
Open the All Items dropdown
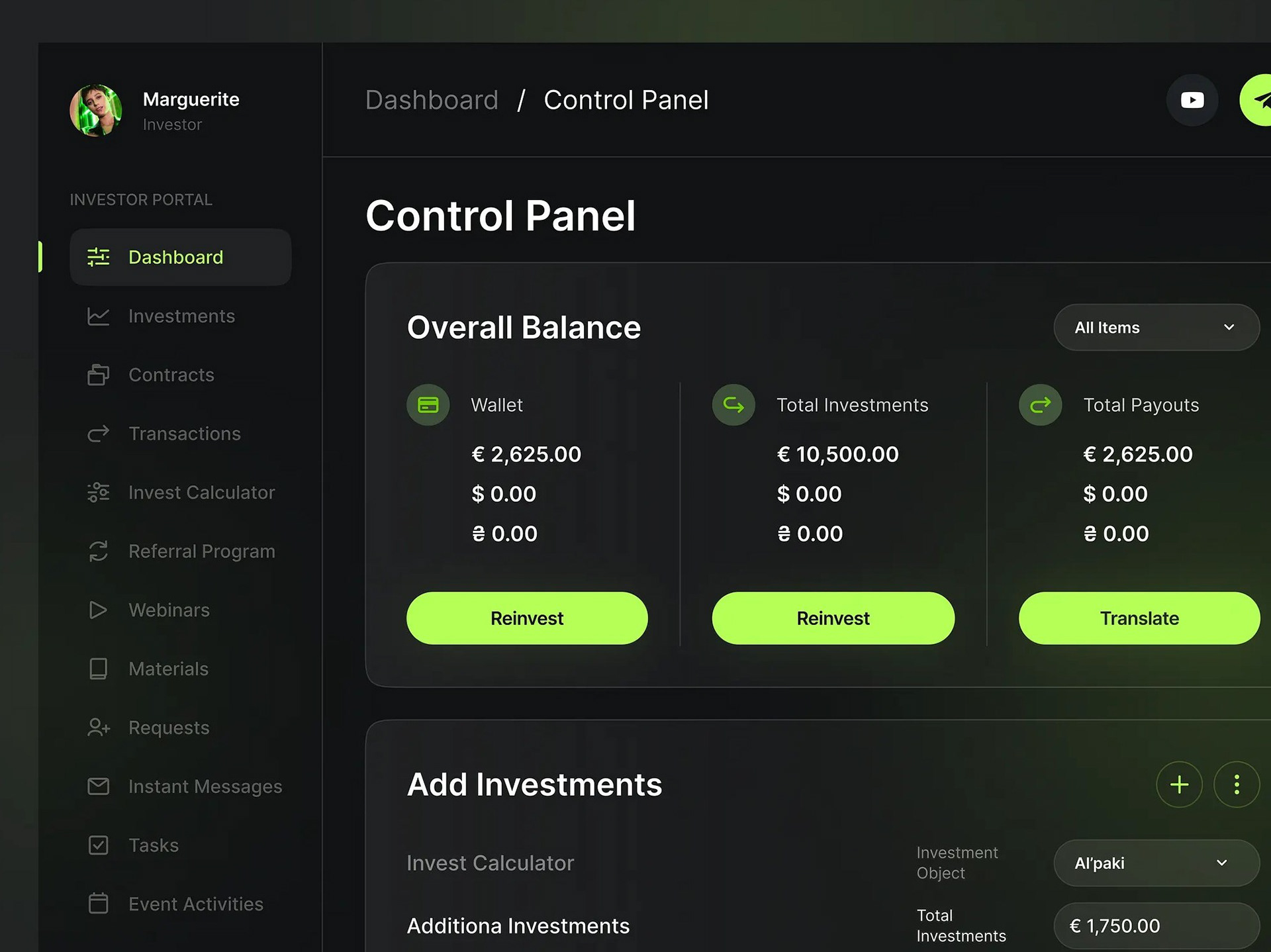(x=1156, y=327)
